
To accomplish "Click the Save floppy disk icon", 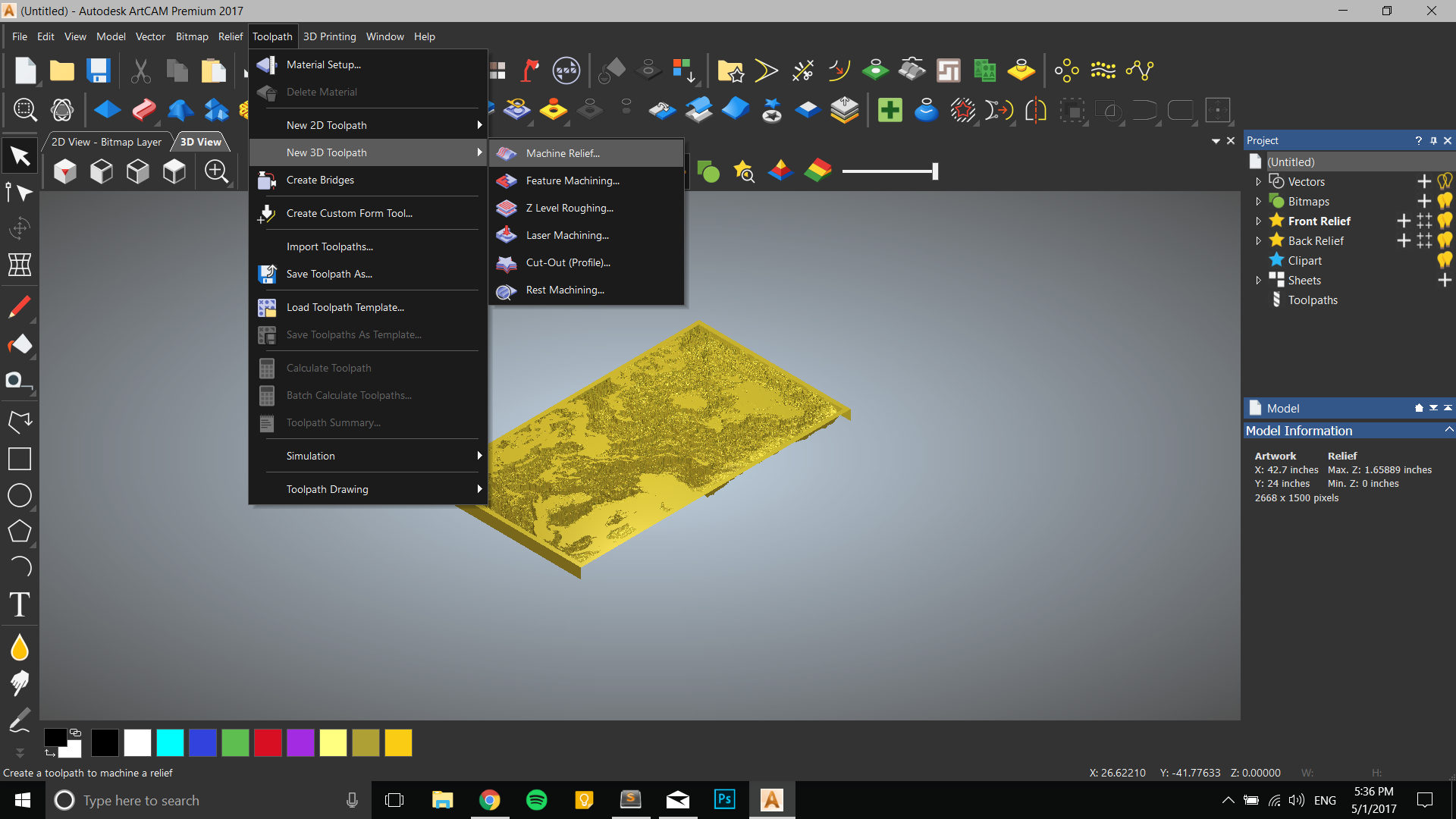I will tap(98, 71).
